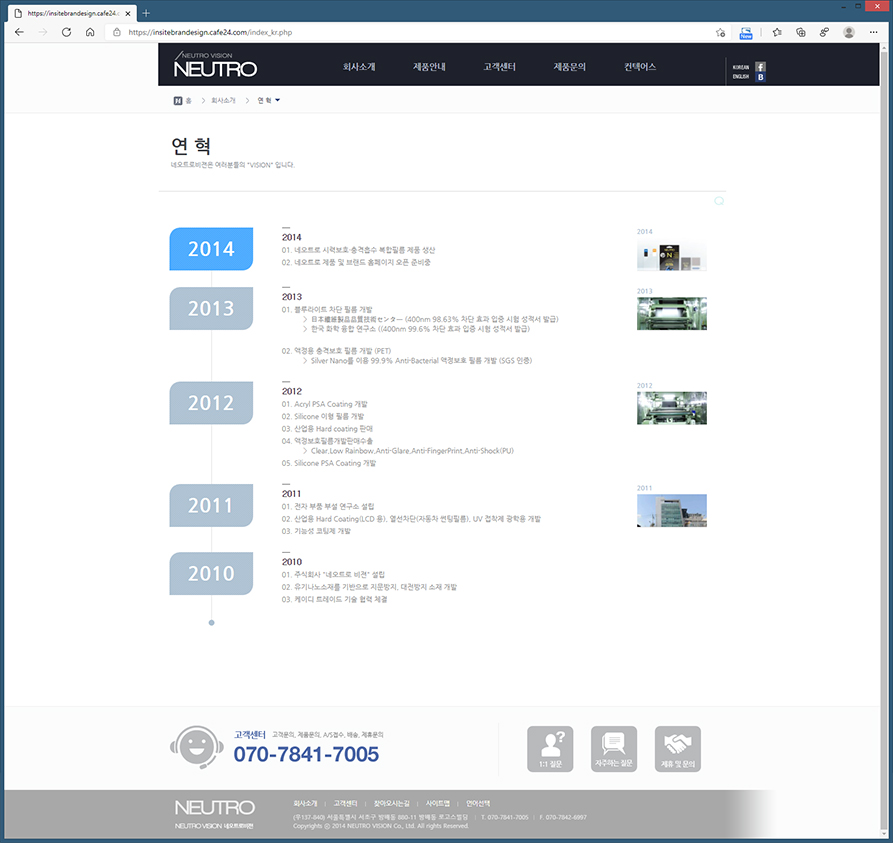Select the 2012 timeline marker

tap(211, 403)
